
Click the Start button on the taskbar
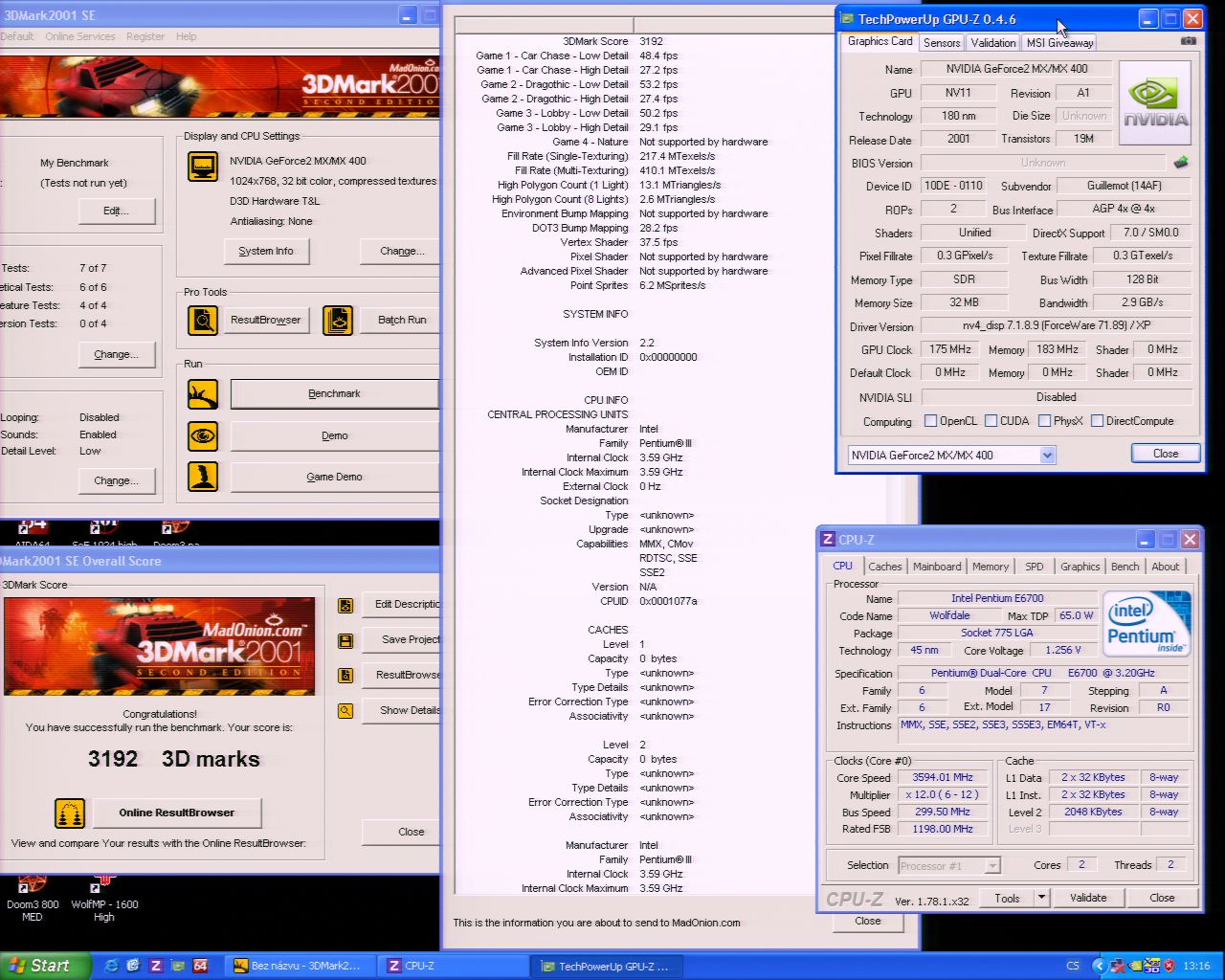[46, 966]
